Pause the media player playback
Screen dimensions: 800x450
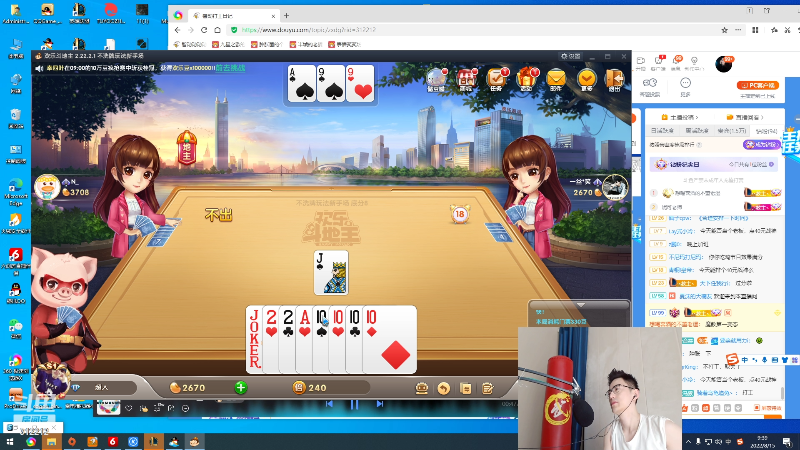(354, 404)
